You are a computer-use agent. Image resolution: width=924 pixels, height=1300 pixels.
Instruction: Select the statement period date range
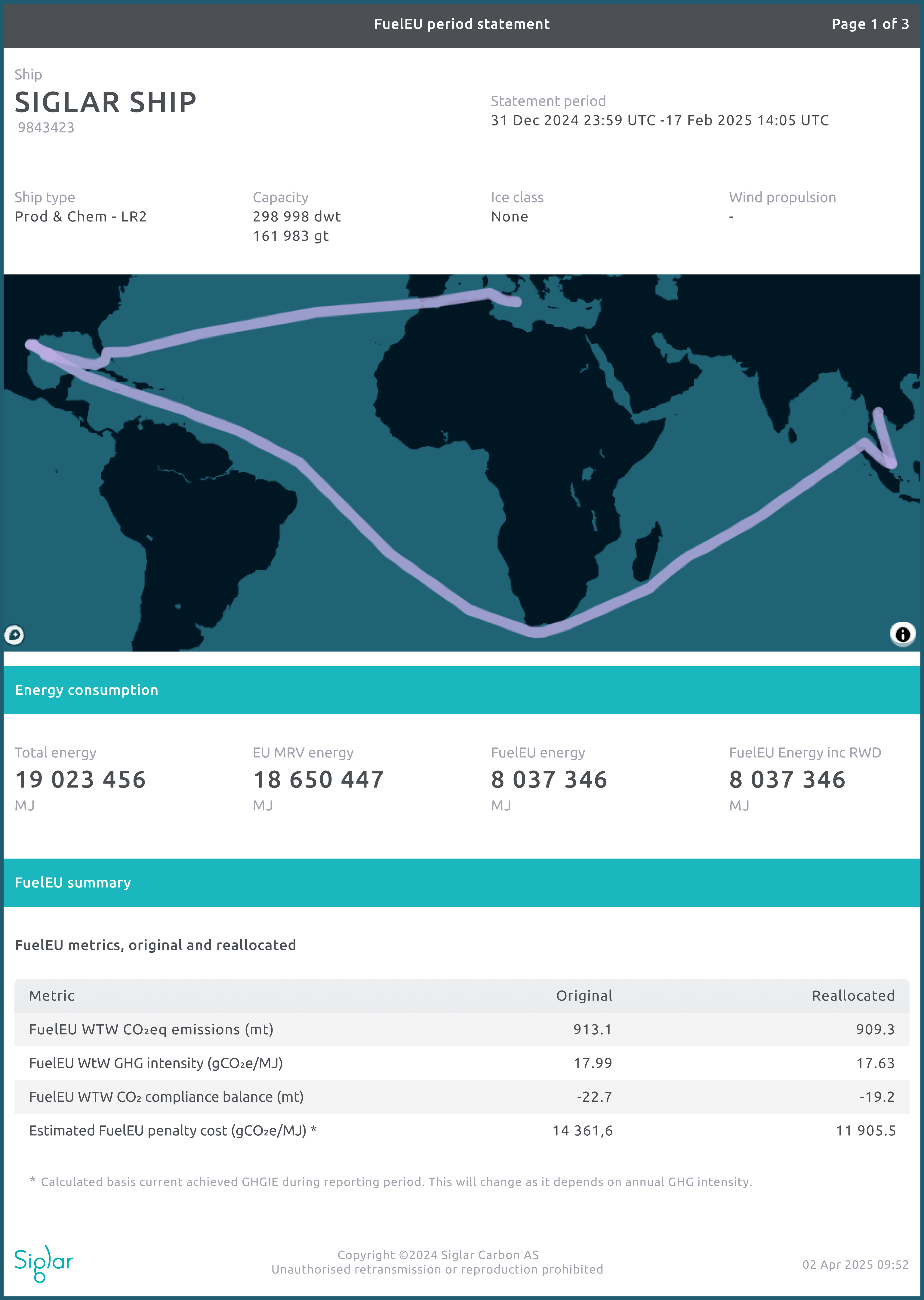(659, 120)
